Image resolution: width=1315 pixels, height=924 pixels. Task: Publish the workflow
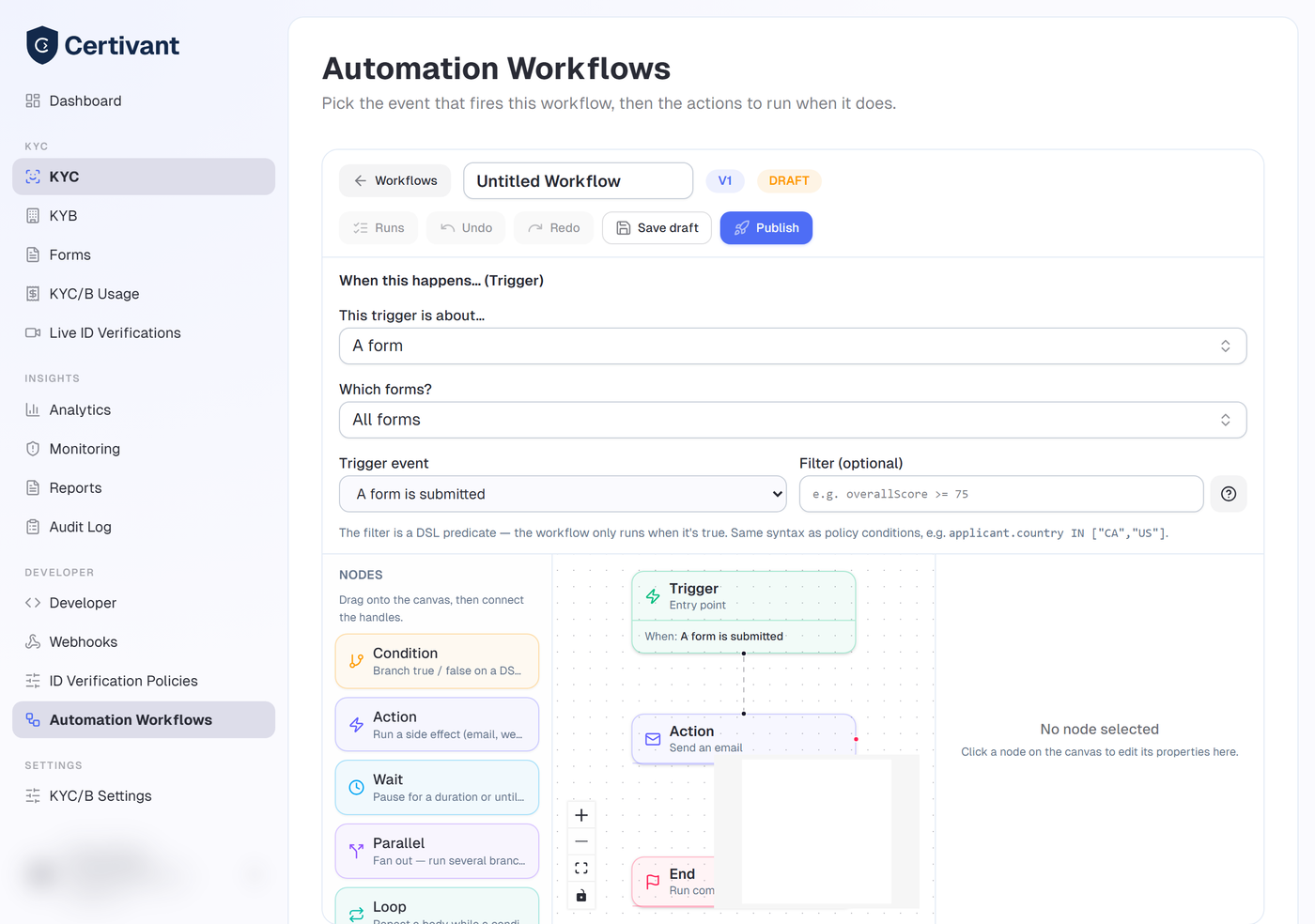click(x=766, y=228)
